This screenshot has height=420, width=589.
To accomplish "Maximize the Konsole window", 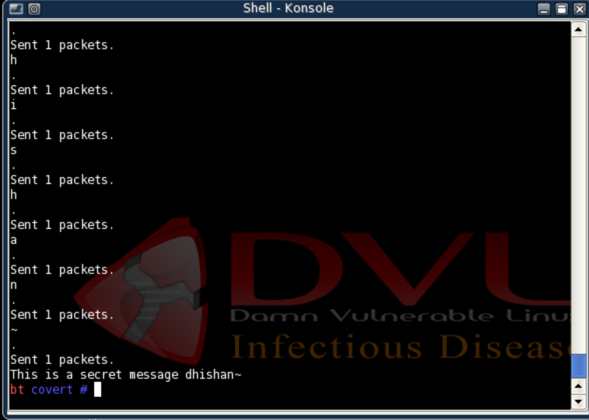I will 562,9.
